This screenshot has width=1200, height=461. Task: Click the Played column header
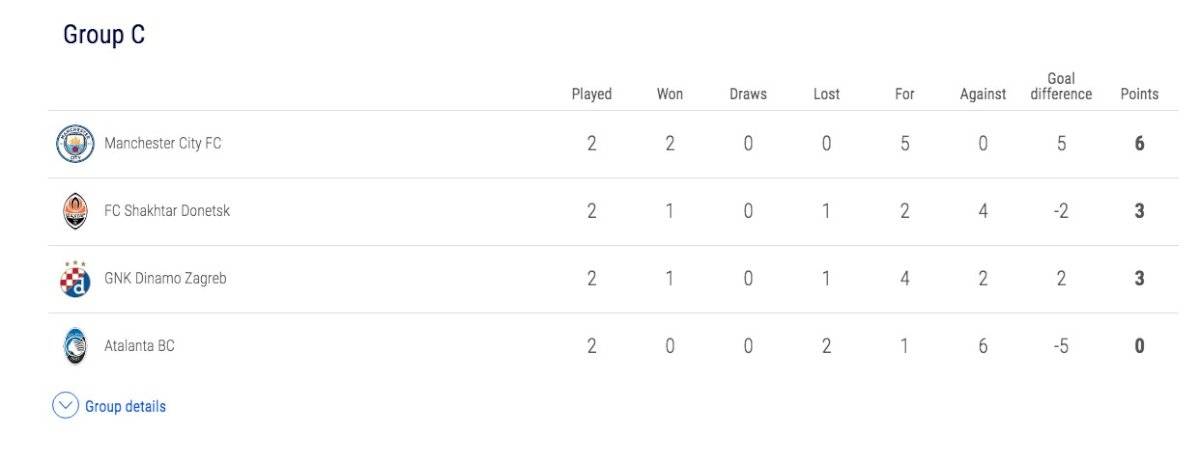(591, 94)
